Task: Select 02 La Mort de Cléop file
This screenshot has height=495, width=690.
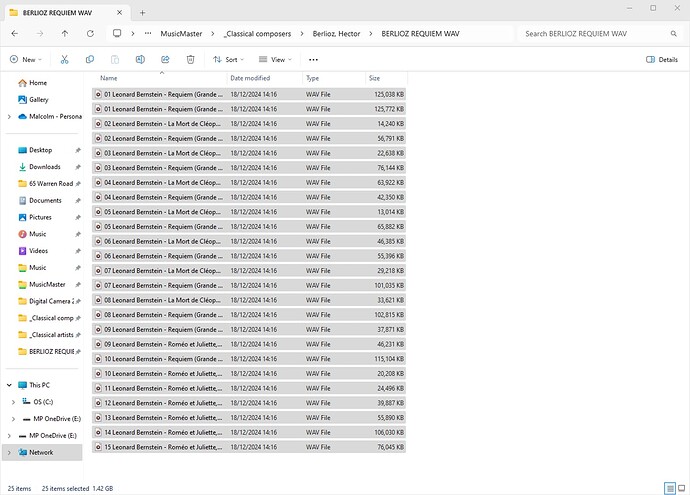Action: click(249, 124)
